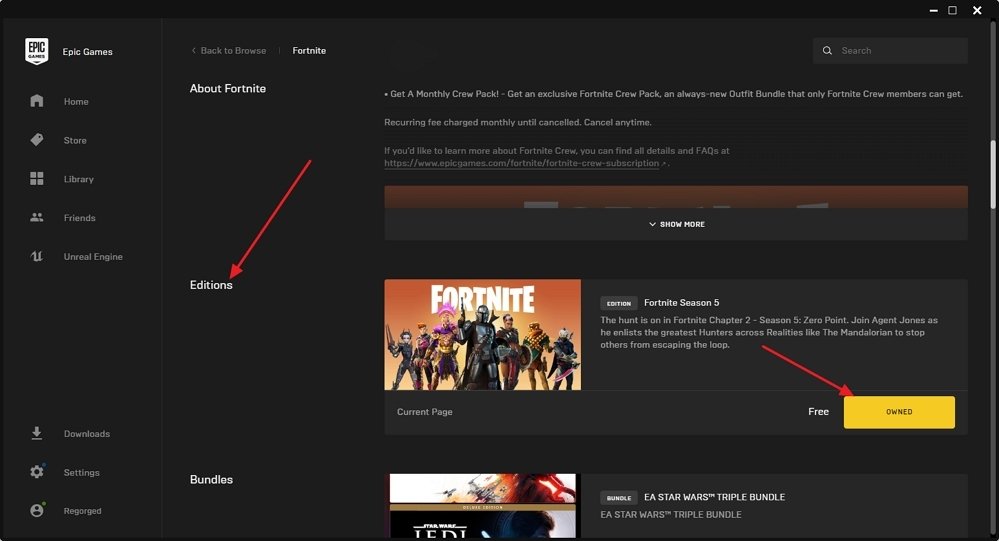The width and height of the screenshot is (999, 541).
Task: Click the Editions section heading
Action: point(211,285)
